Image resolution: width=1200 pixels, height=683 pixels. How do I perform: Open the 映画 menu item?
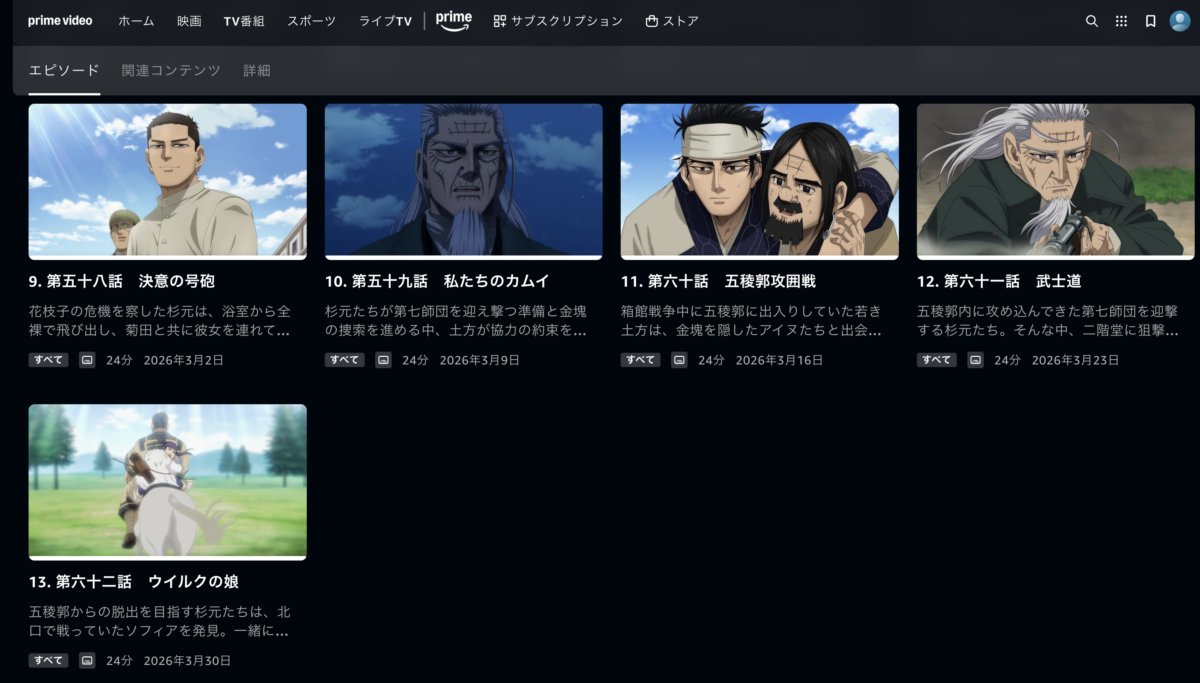(x=189, y=21)
